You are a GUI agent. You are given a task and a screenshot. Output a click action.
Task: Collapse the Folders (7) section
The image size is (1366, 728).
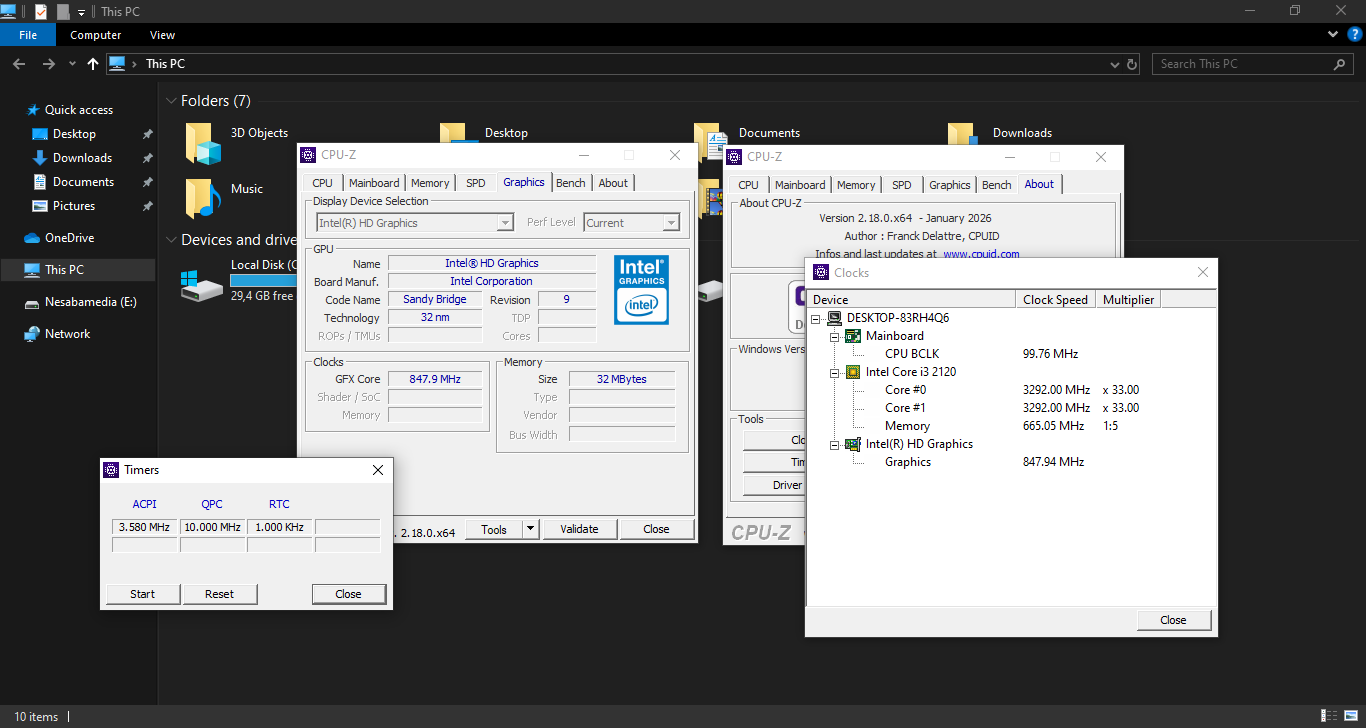point(171,101)
